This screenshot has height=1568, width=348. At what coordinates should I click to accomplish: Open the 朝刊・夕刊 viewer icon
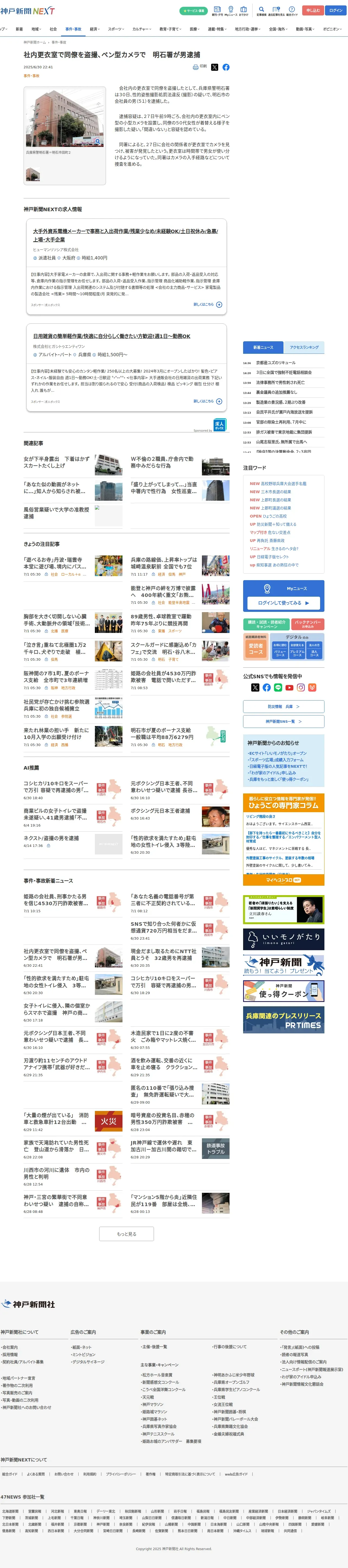tap(217, 10)
